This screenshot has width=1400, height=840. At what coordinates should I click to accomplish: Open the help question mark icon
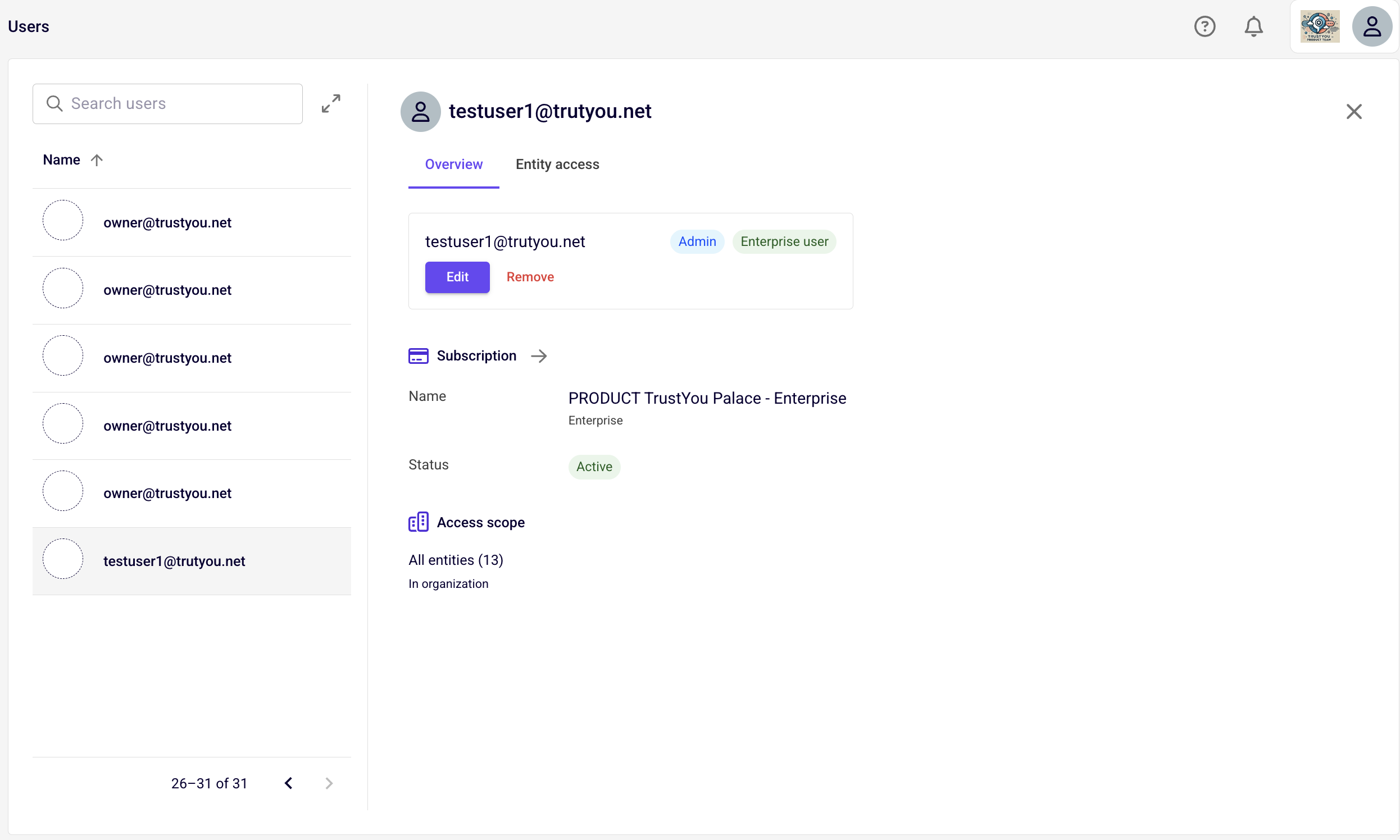[x=1204, y=26]
